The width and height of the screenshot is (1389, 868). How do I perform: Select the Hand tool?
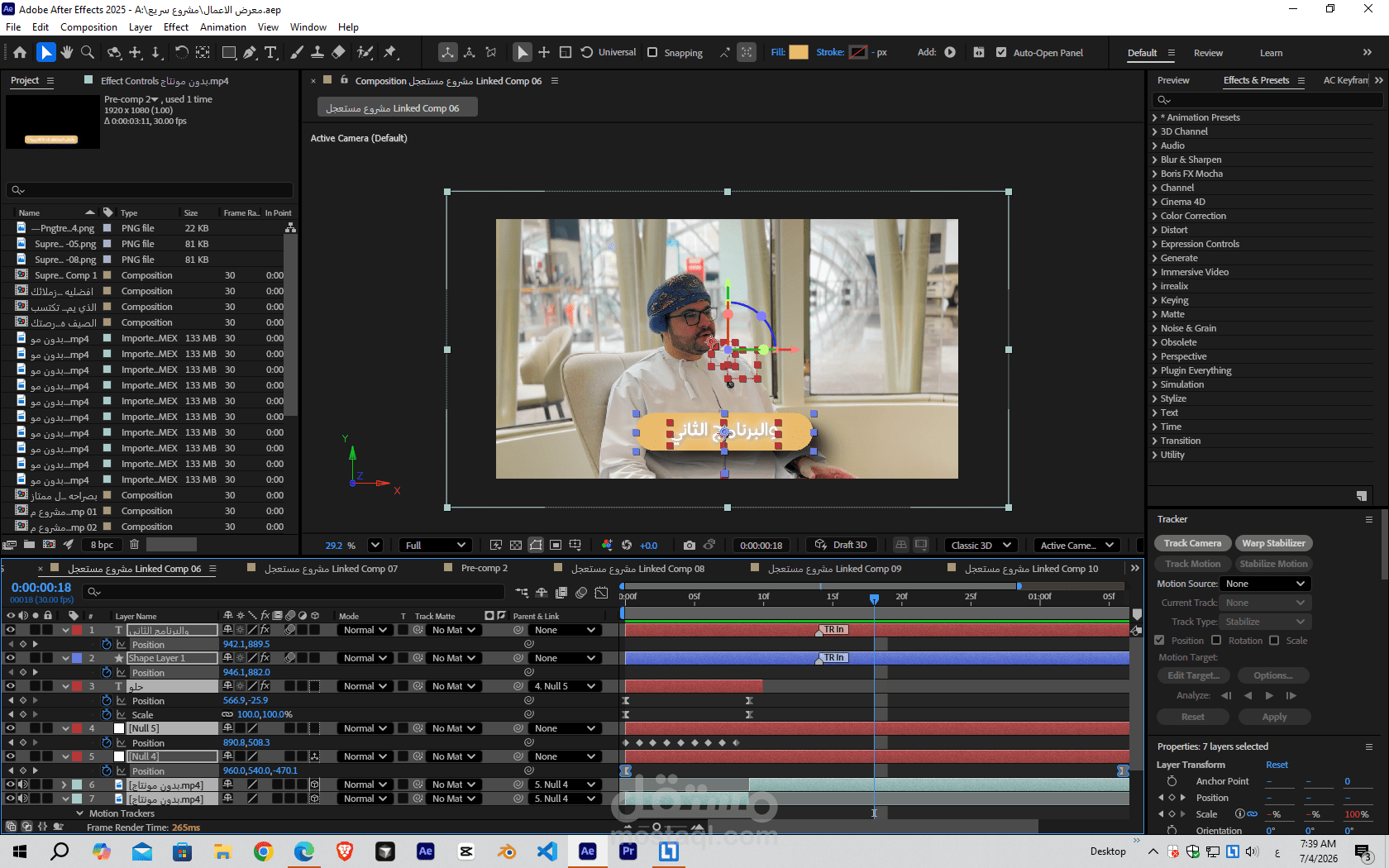66,52
